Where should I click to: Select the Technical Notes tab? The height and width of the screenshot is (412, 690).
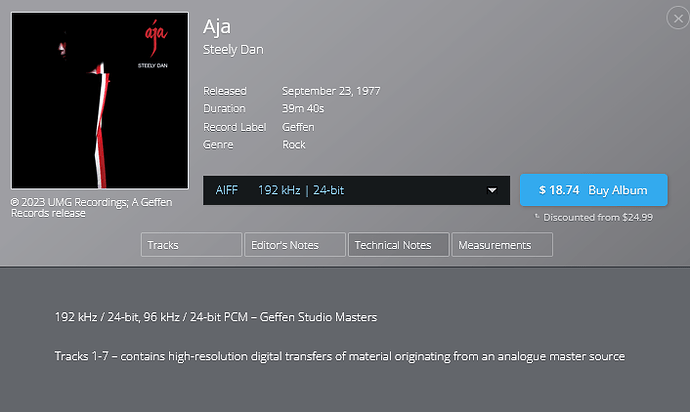click(398, 245)
